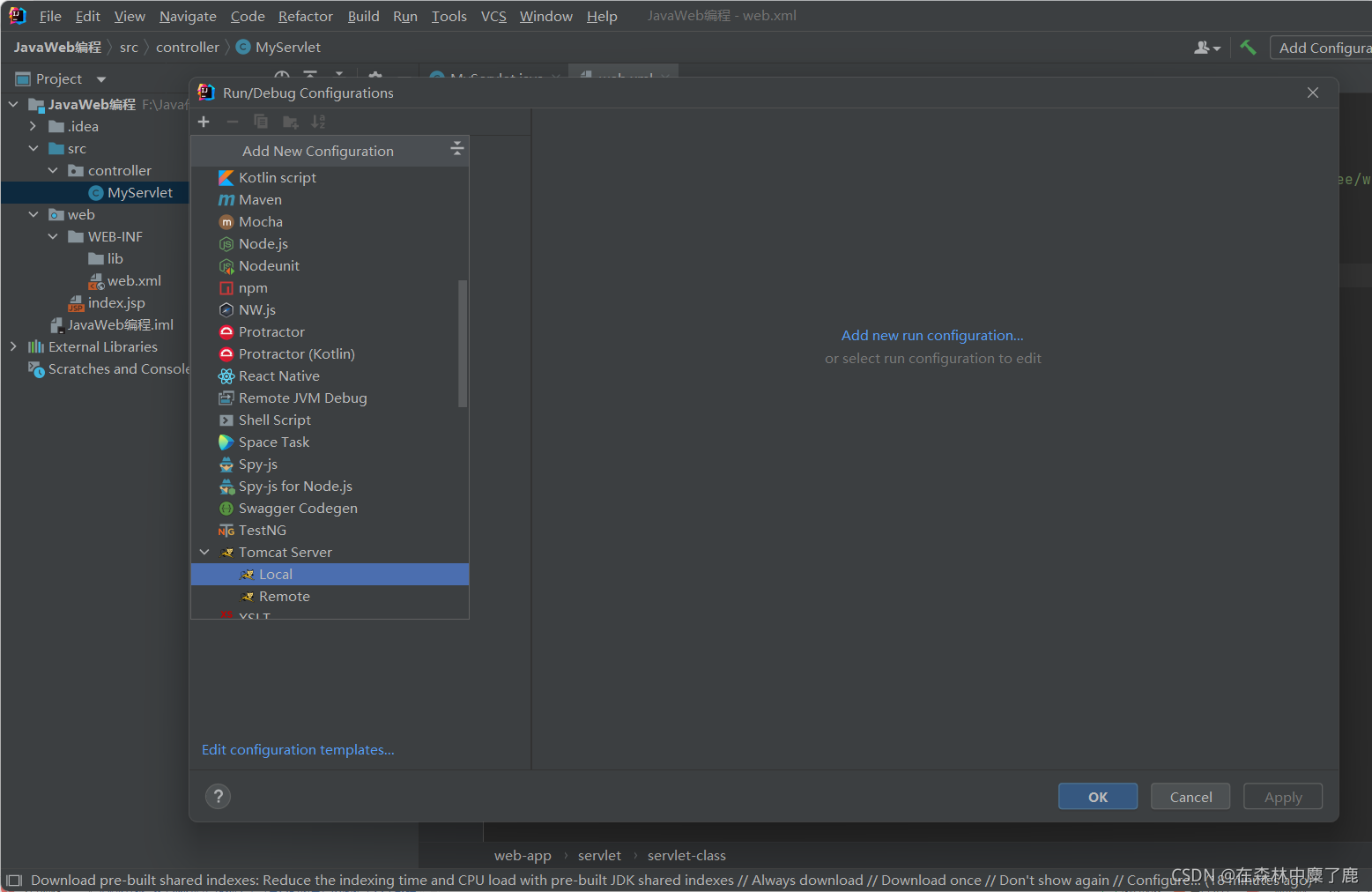Image resolution: width=1372 pixels, height=892 pixels.
Task: Select Protractor (Kotlin) configuration type
Action: coord(330,354)
